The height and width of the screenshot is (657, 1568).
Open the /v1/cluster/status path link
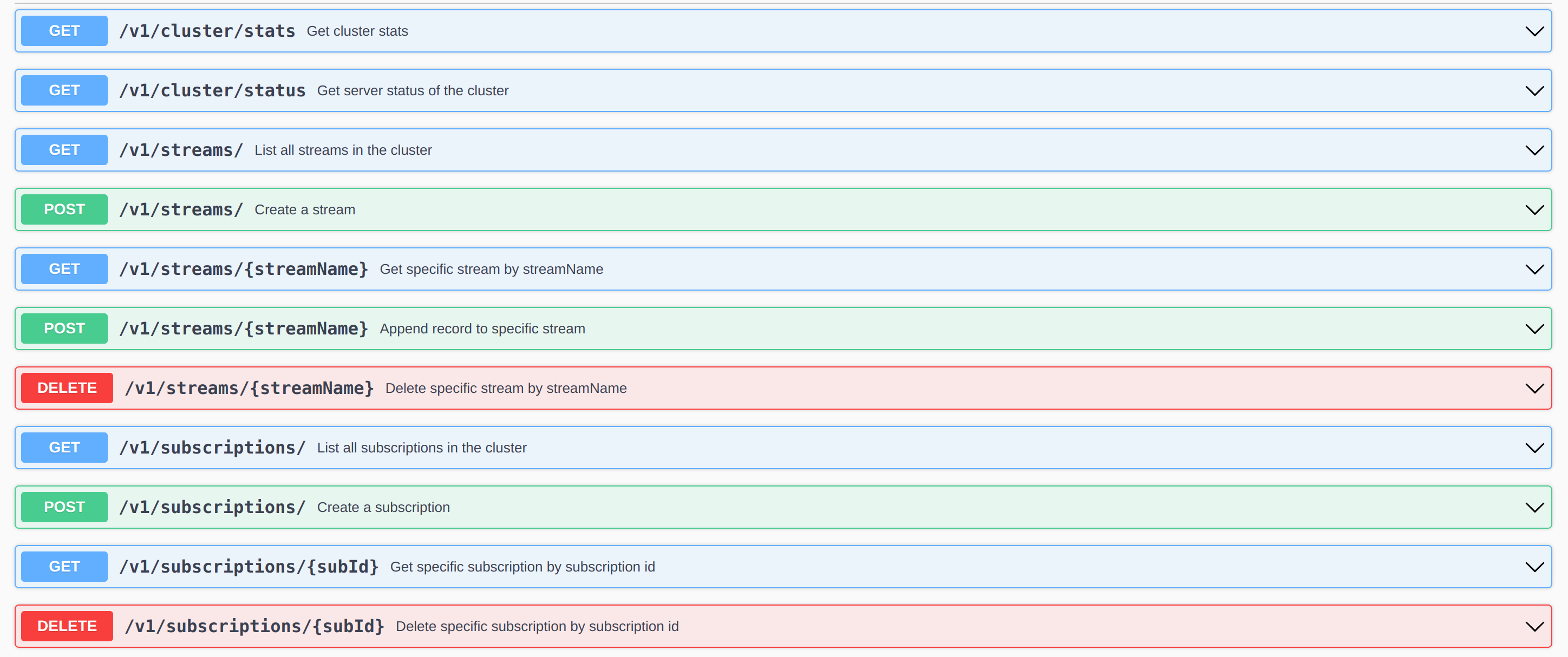point(212,90)
